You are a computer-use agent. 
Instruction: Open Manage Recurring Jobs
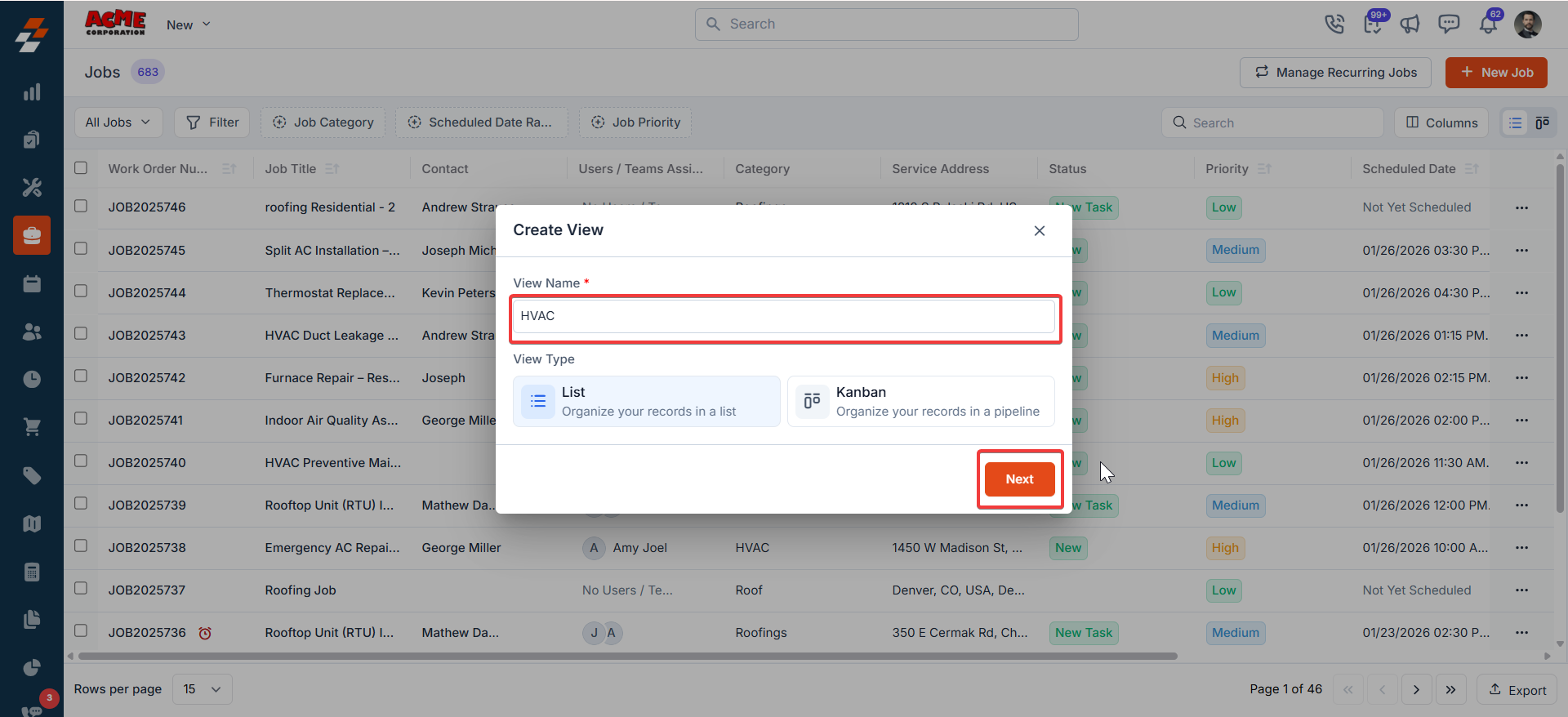click(1335, 73)
